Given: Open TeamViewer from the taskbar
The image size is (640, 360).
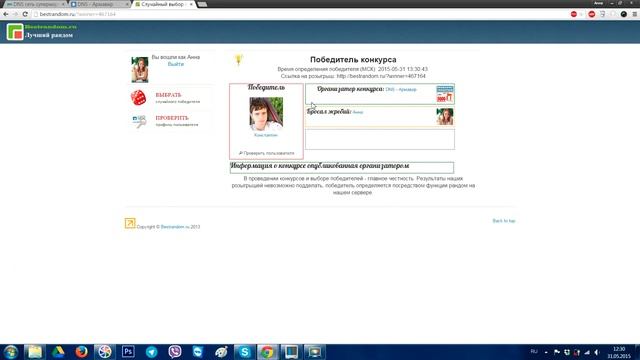Looking at the screenshot, I should pyautogui.click(x=198, y=352).
